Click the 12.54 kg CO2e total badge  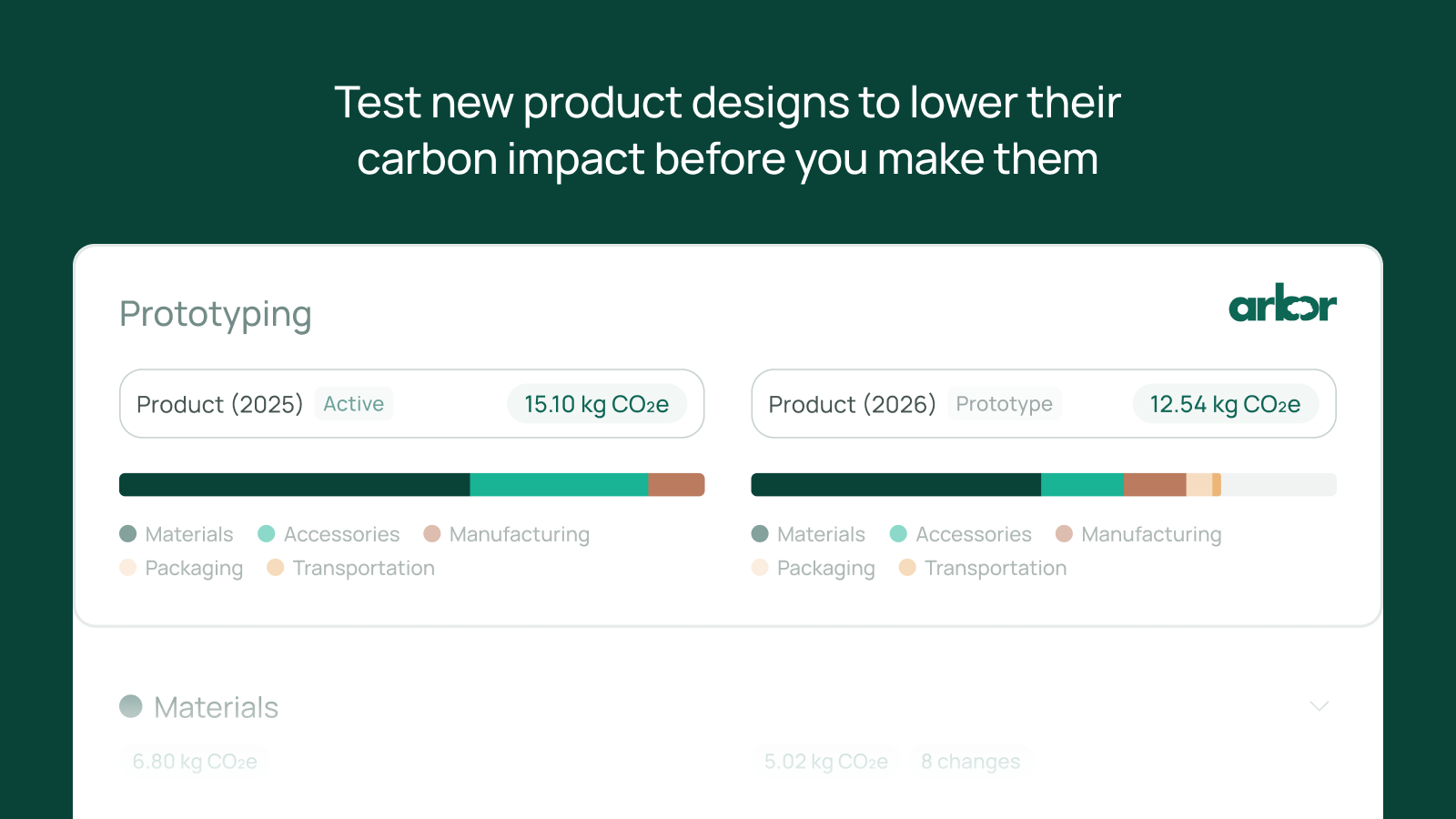pos(1225,404)
